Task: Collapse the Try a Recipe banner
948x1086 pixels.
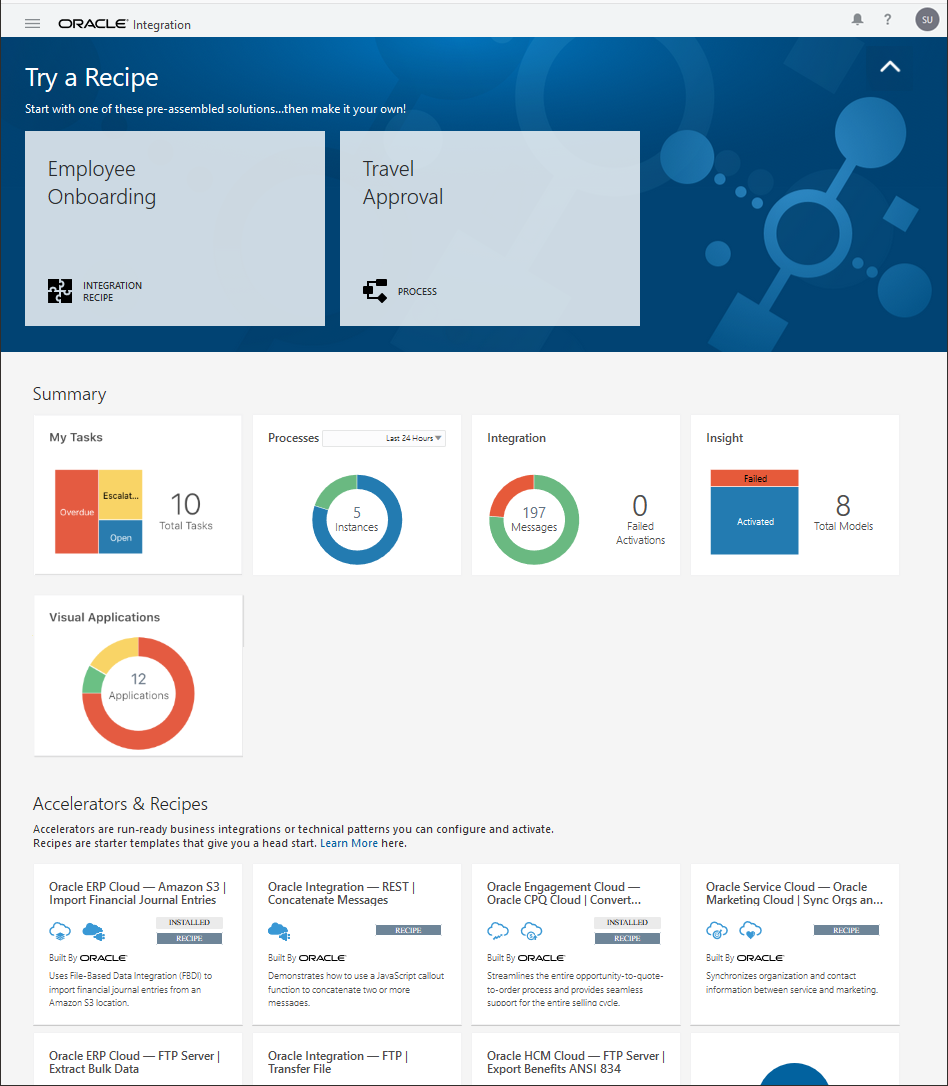Action: [890, 66]
